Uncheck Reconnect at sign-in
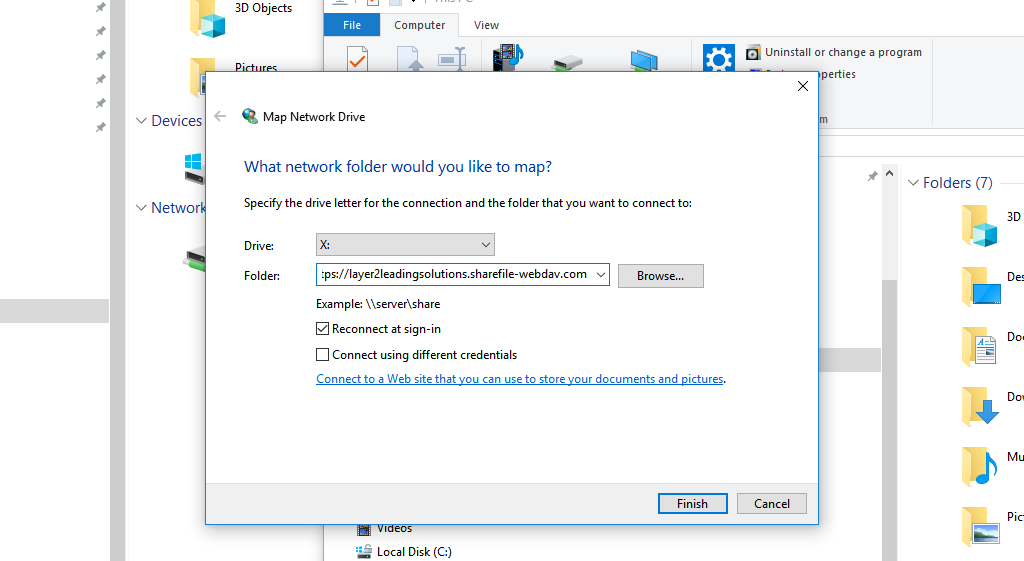The image size is (1024, 561). tap(323, 329)
